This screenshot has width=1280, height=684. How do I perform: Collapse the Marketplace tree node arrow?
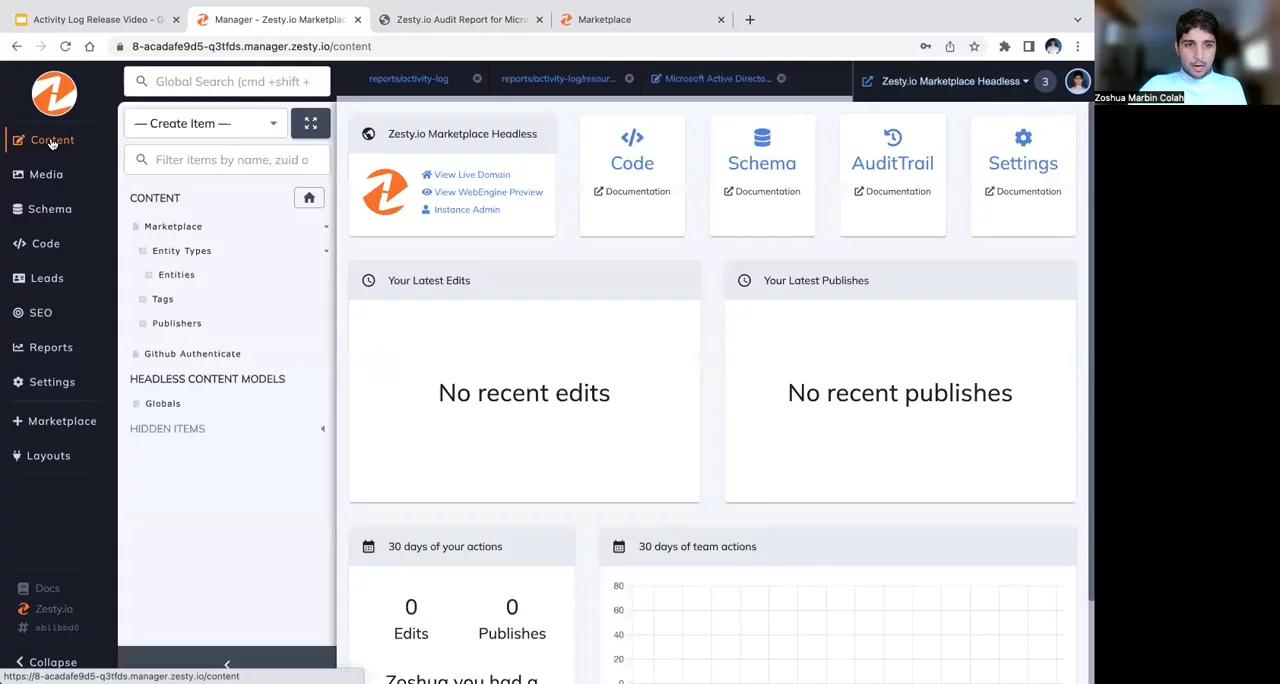(326, 227)
